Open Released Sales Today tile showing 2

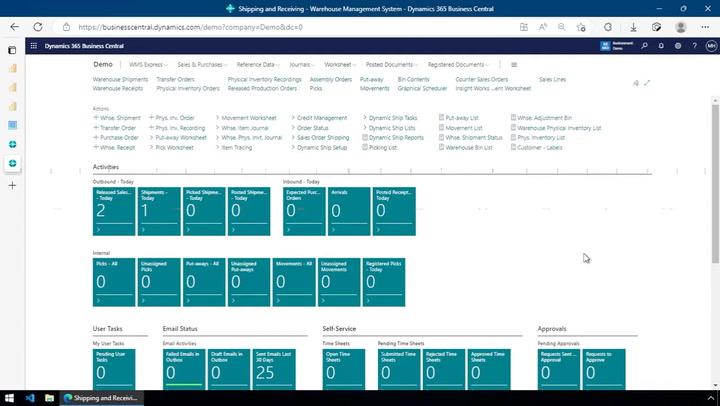tap(114, 211)
